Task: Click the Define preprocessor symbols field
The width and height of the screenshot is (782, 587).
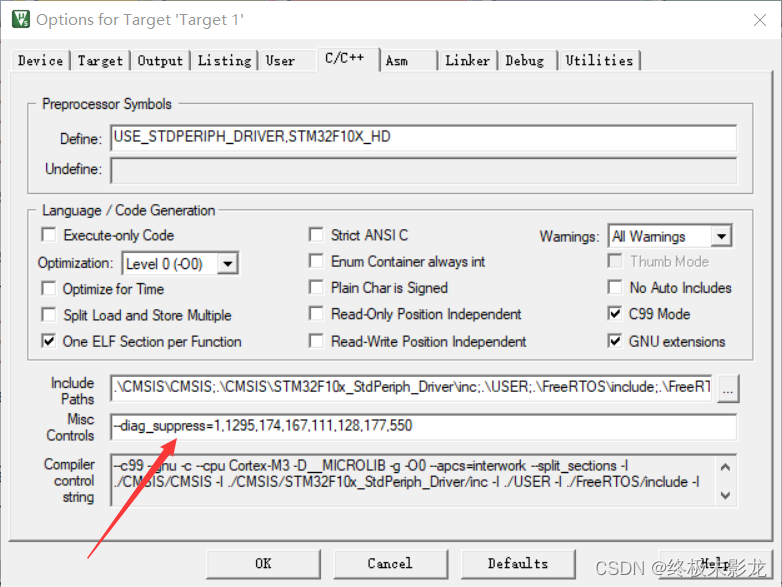Action: (423, 138)
